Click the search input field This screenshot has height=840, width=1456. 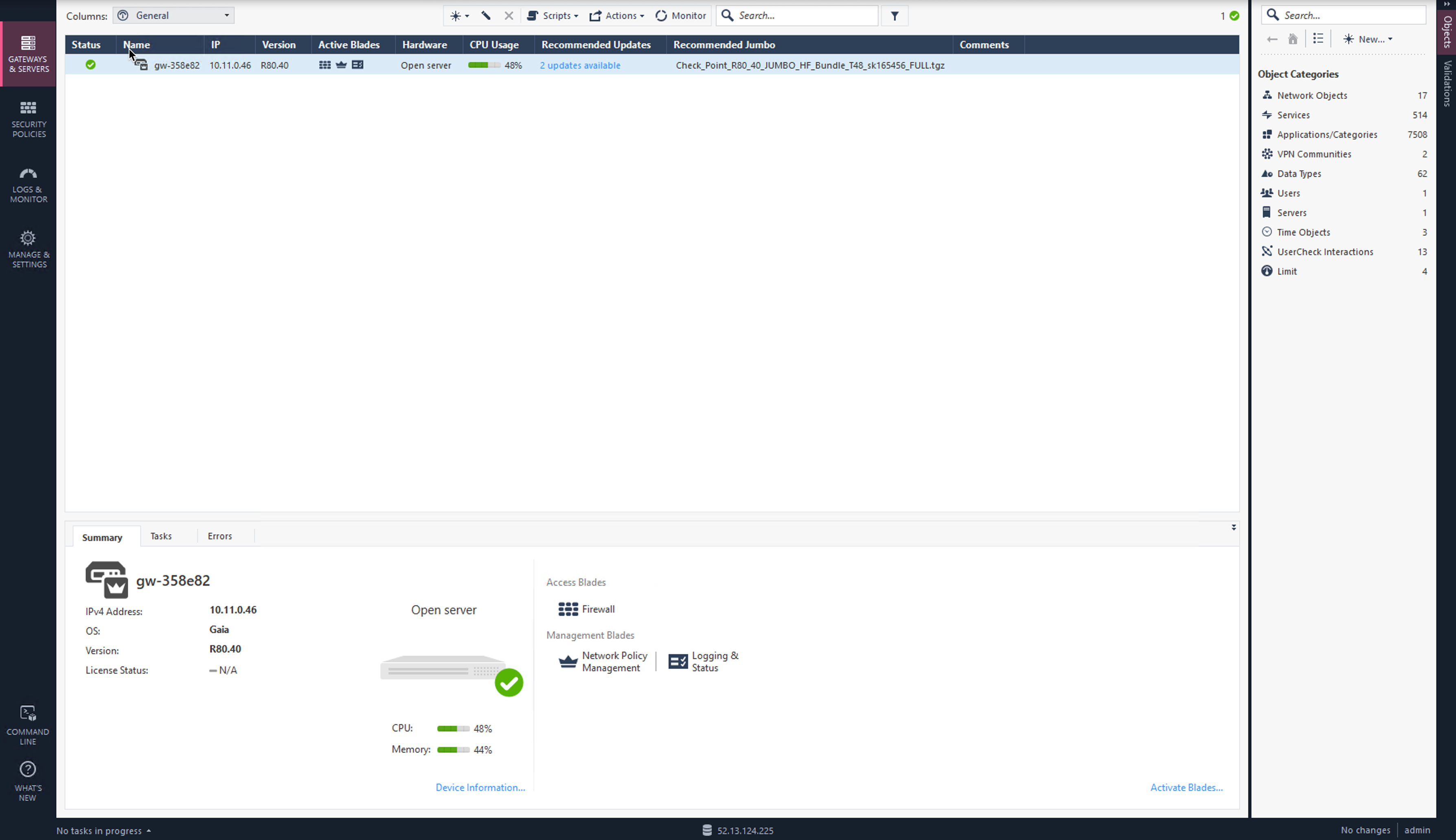click(x=800, y=15)
